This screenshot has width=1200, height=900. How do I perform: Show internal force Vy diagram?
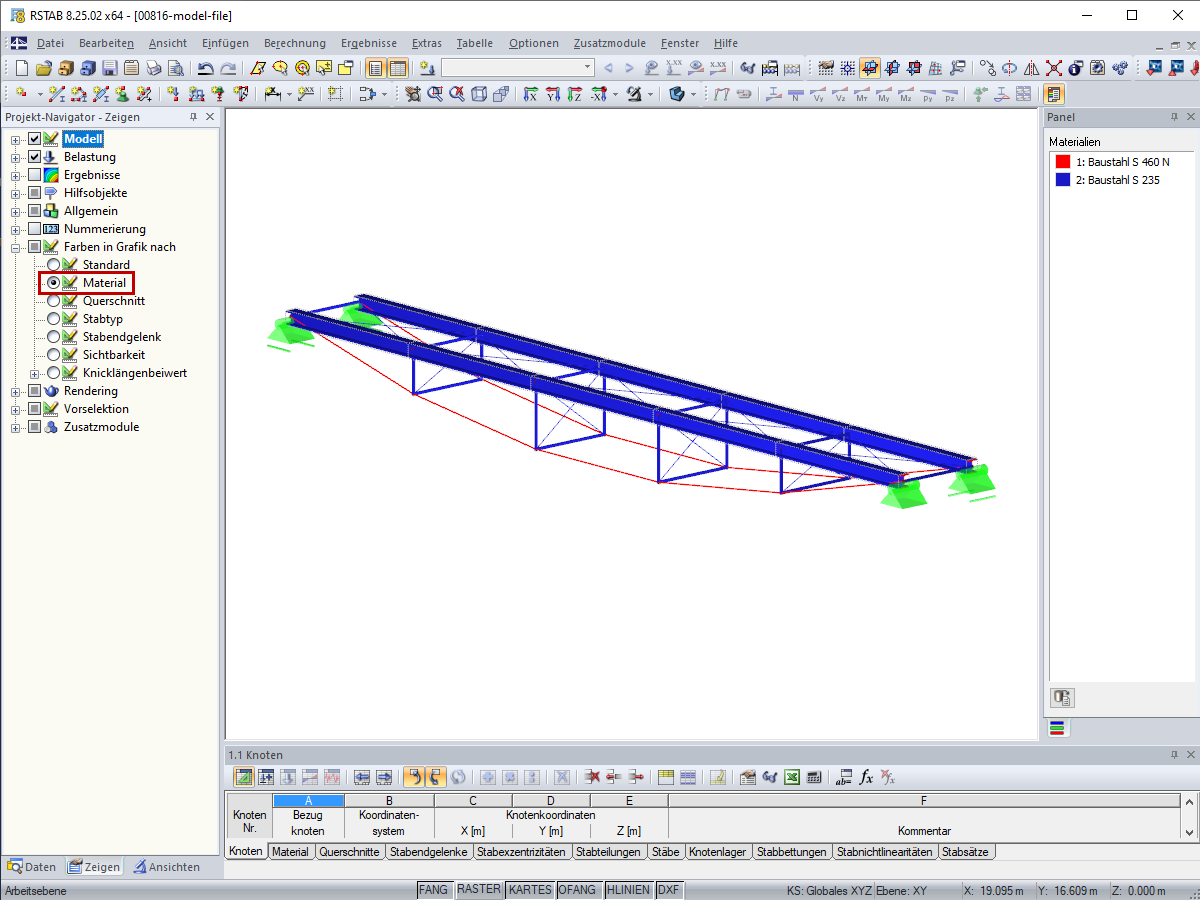[818, 94]
